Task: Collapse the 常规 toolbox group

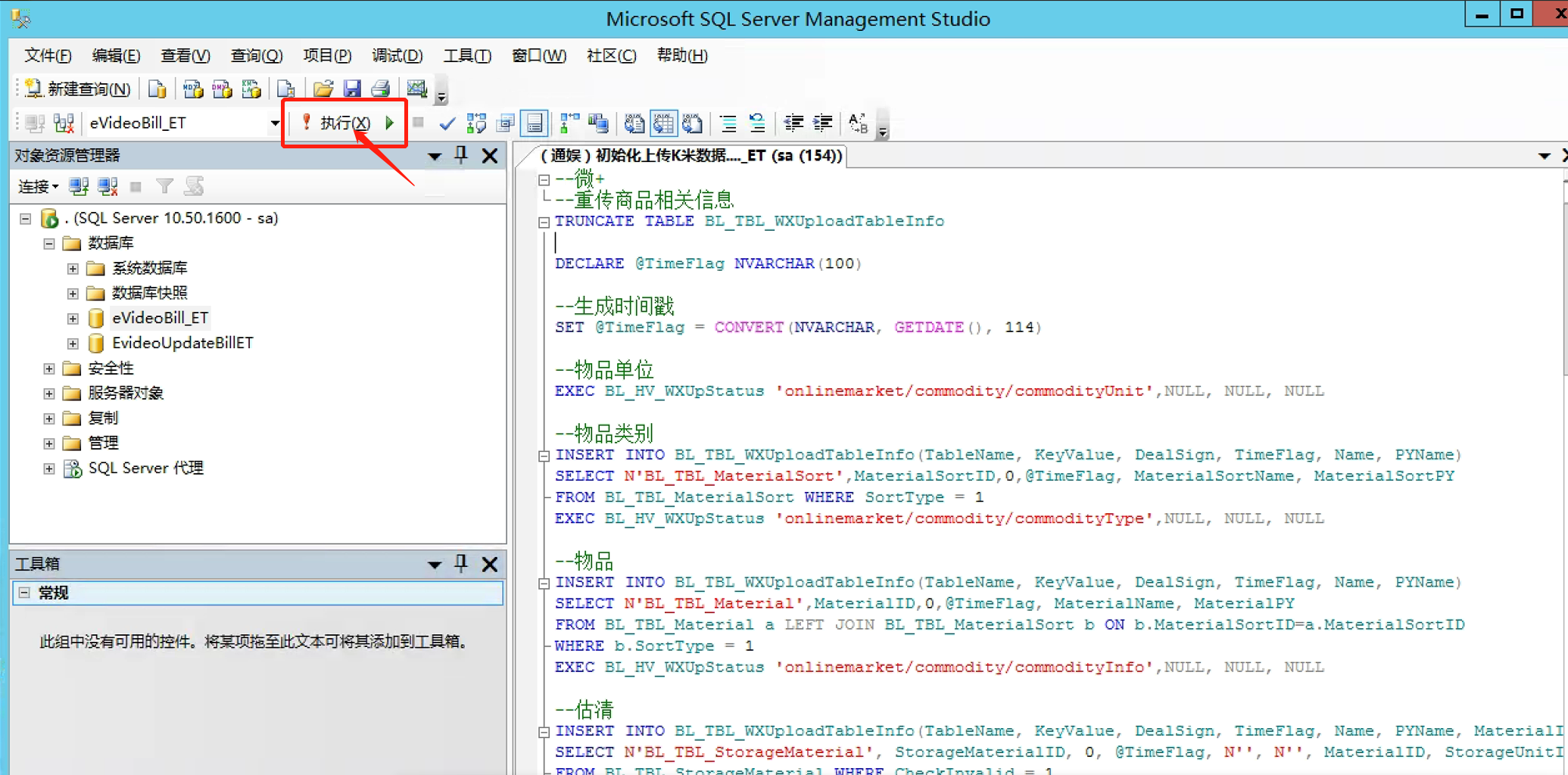Action: click(x=25, y=593)
